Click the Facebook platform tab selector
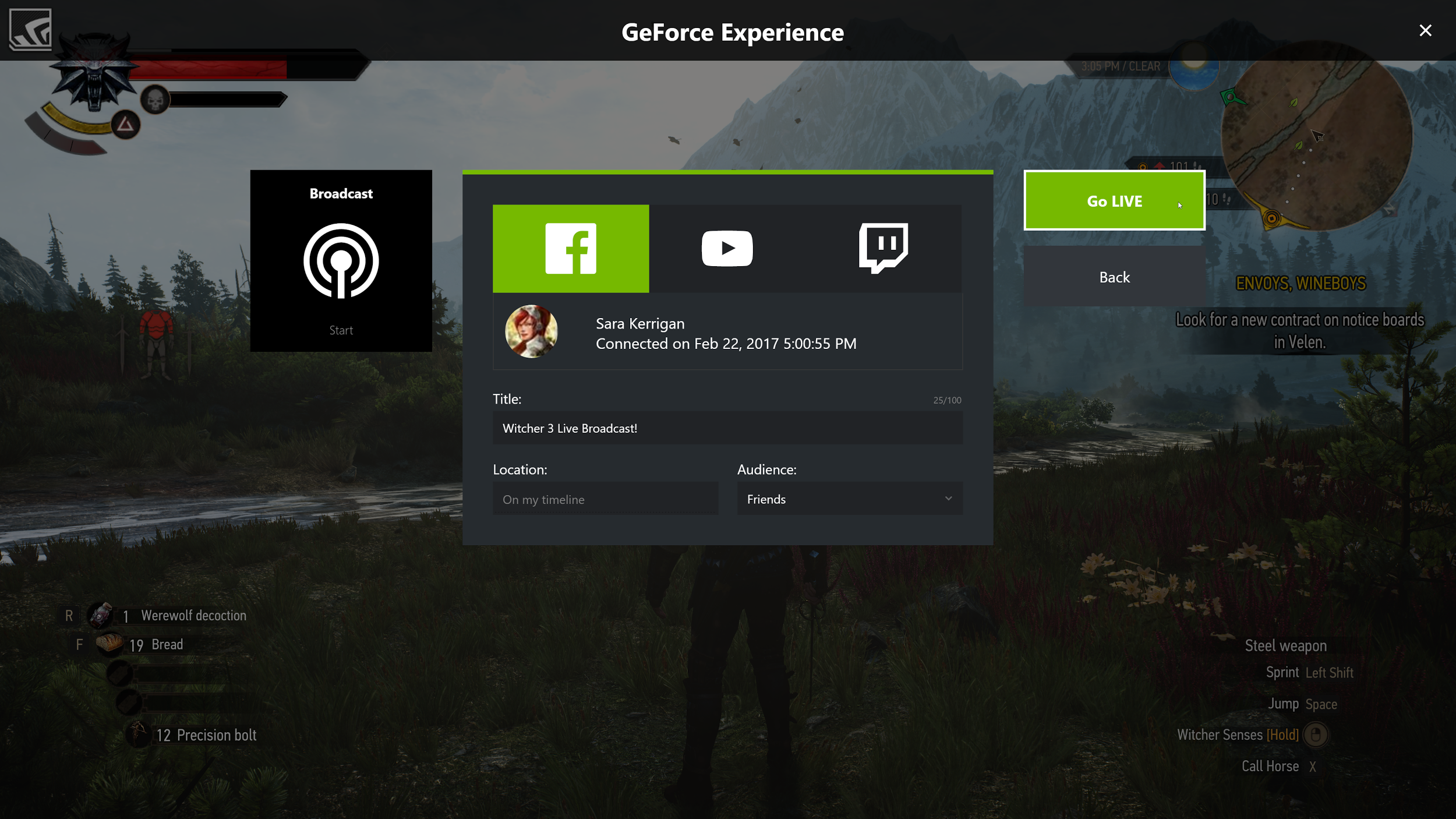1456x819 pixels. click(x=571, y=248)
